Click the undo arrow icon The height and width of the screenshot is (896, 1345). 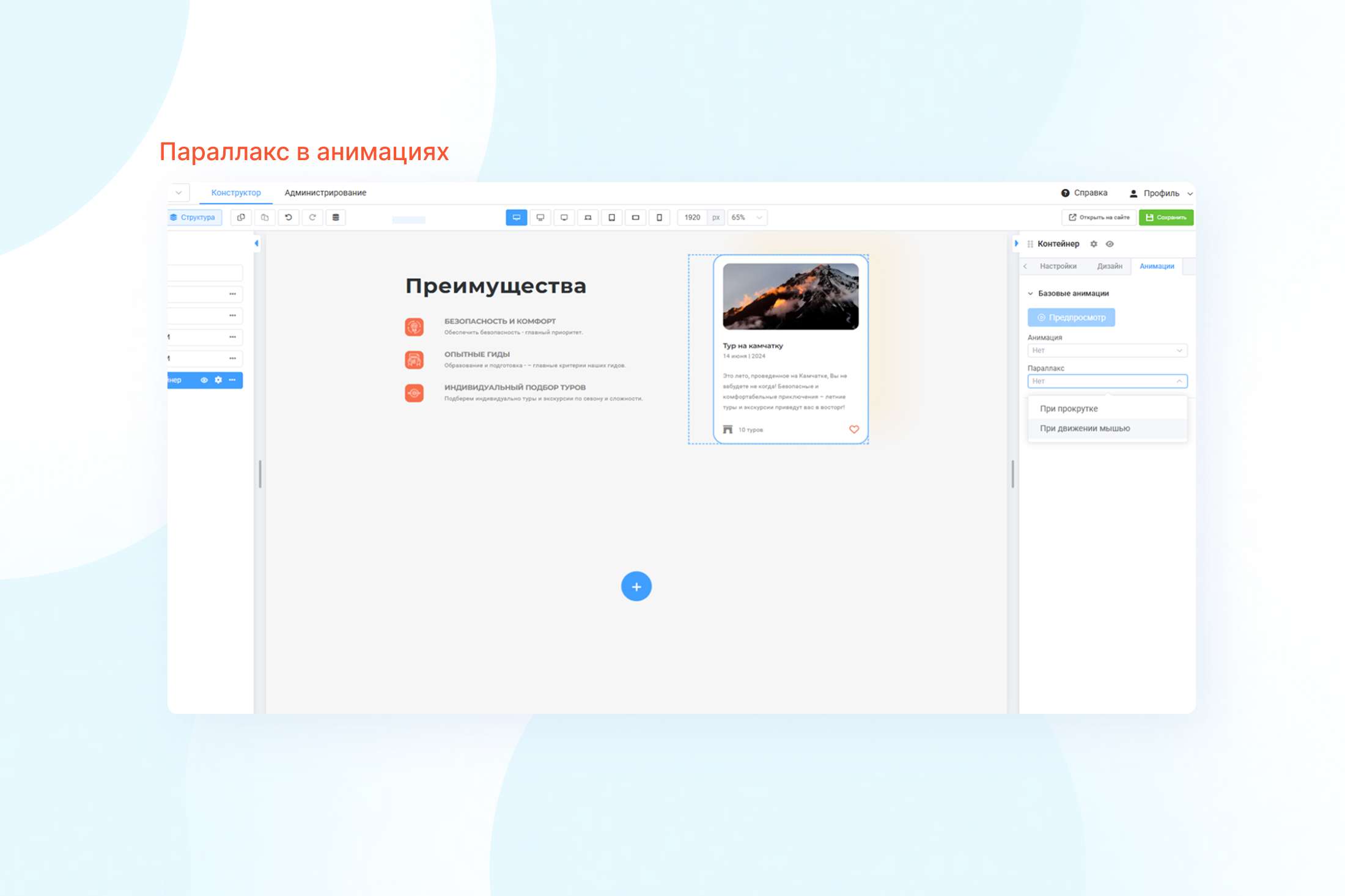click(289, 218)
